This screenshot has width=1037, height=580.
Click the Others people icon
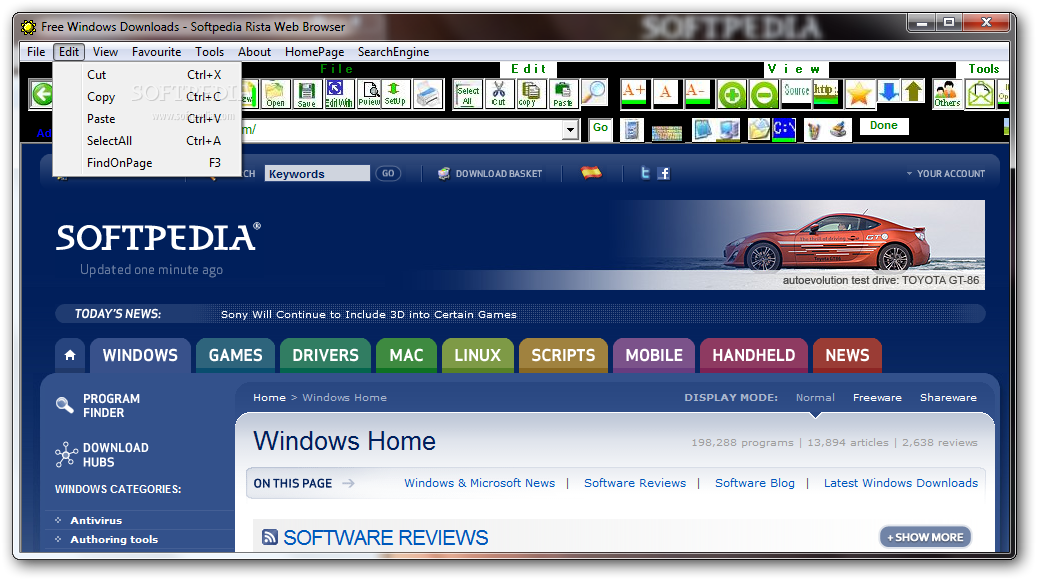(947, 94)
